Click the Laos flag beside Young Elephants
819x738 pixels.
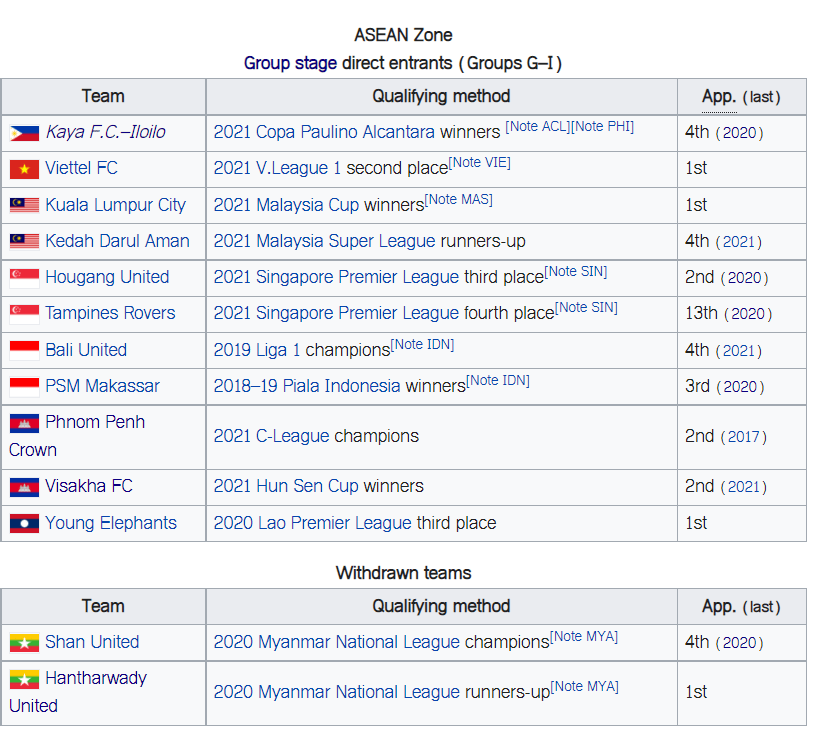pos(24,523)
